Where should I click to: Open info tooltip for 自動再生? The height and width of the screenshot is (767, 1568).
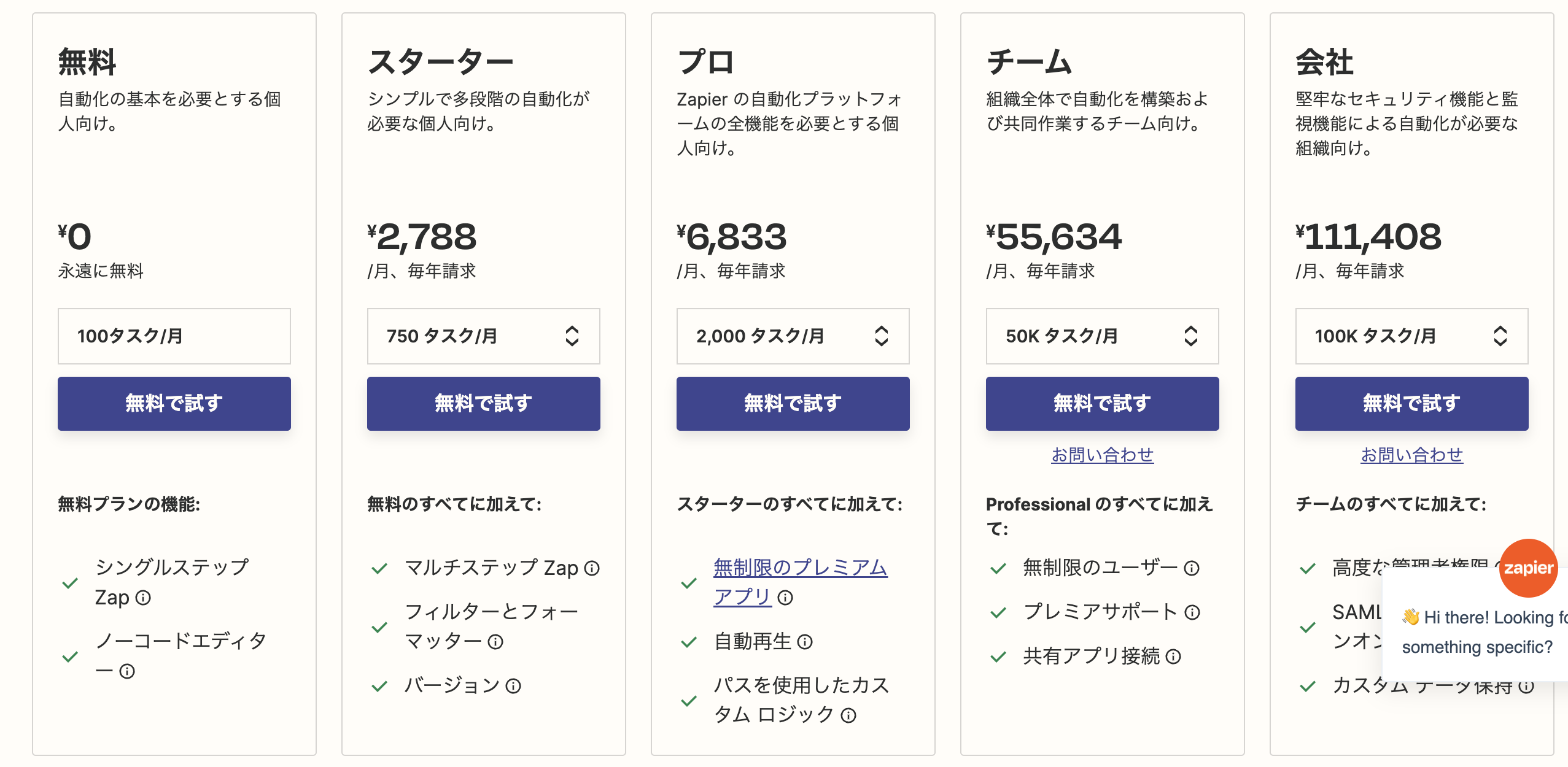[804, 642]
